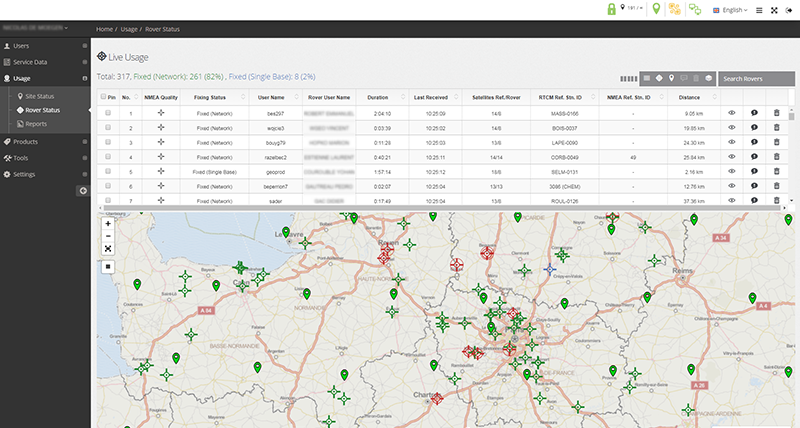Tick the Pin checkbox for row 1

pos(108,114)
